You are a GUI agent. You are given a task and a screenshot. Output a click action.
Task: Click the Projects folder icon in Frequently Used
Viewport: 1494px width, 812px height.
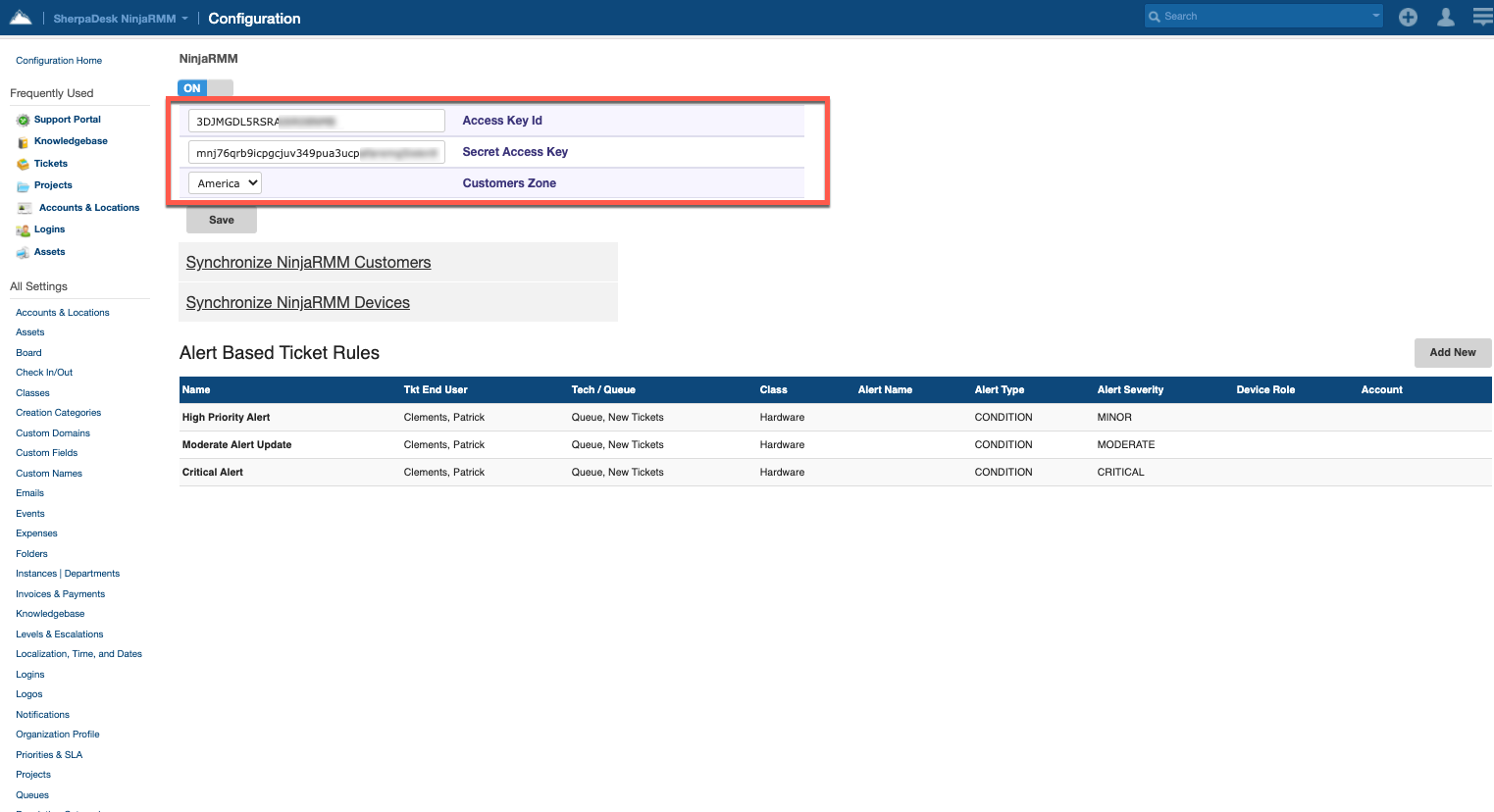23,186
